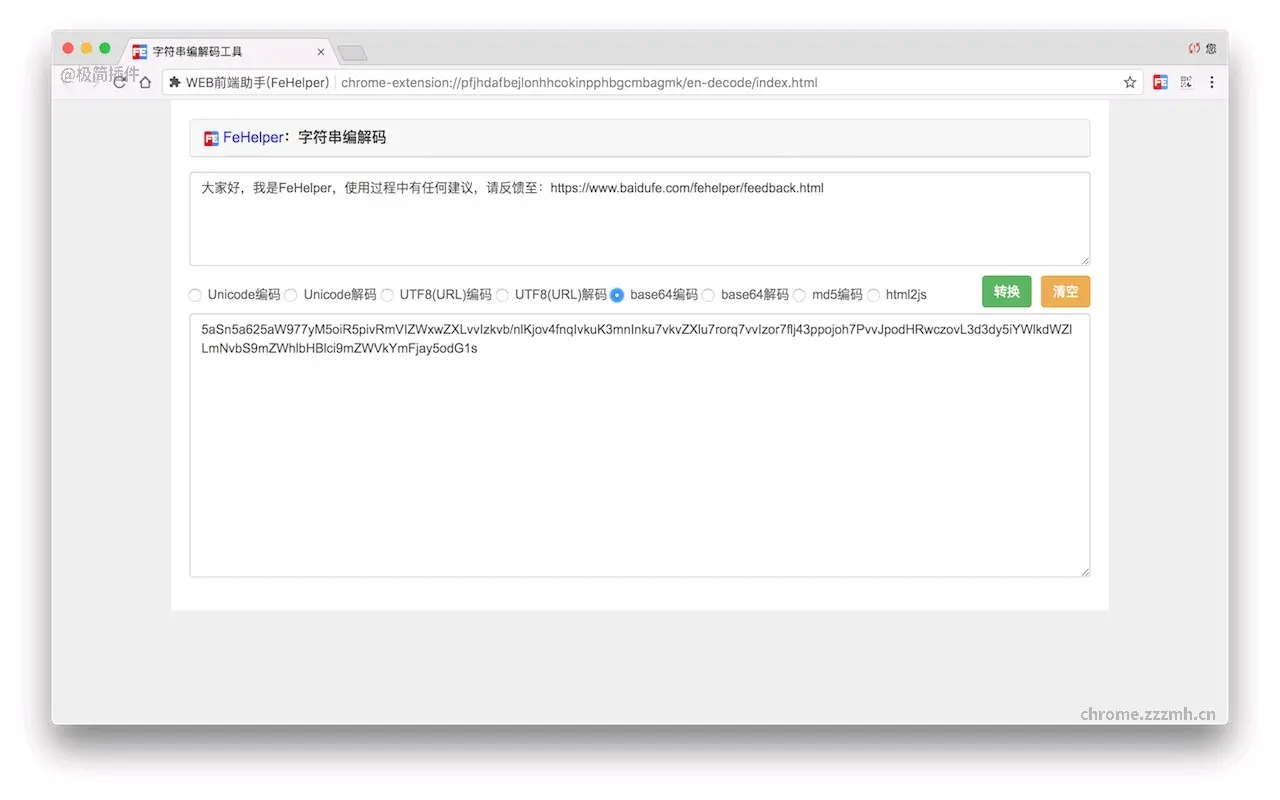Click inside the base64 output textarea
Viewport: 1280px width, 800px height.
pyautogui.click(x=640, y=445)
